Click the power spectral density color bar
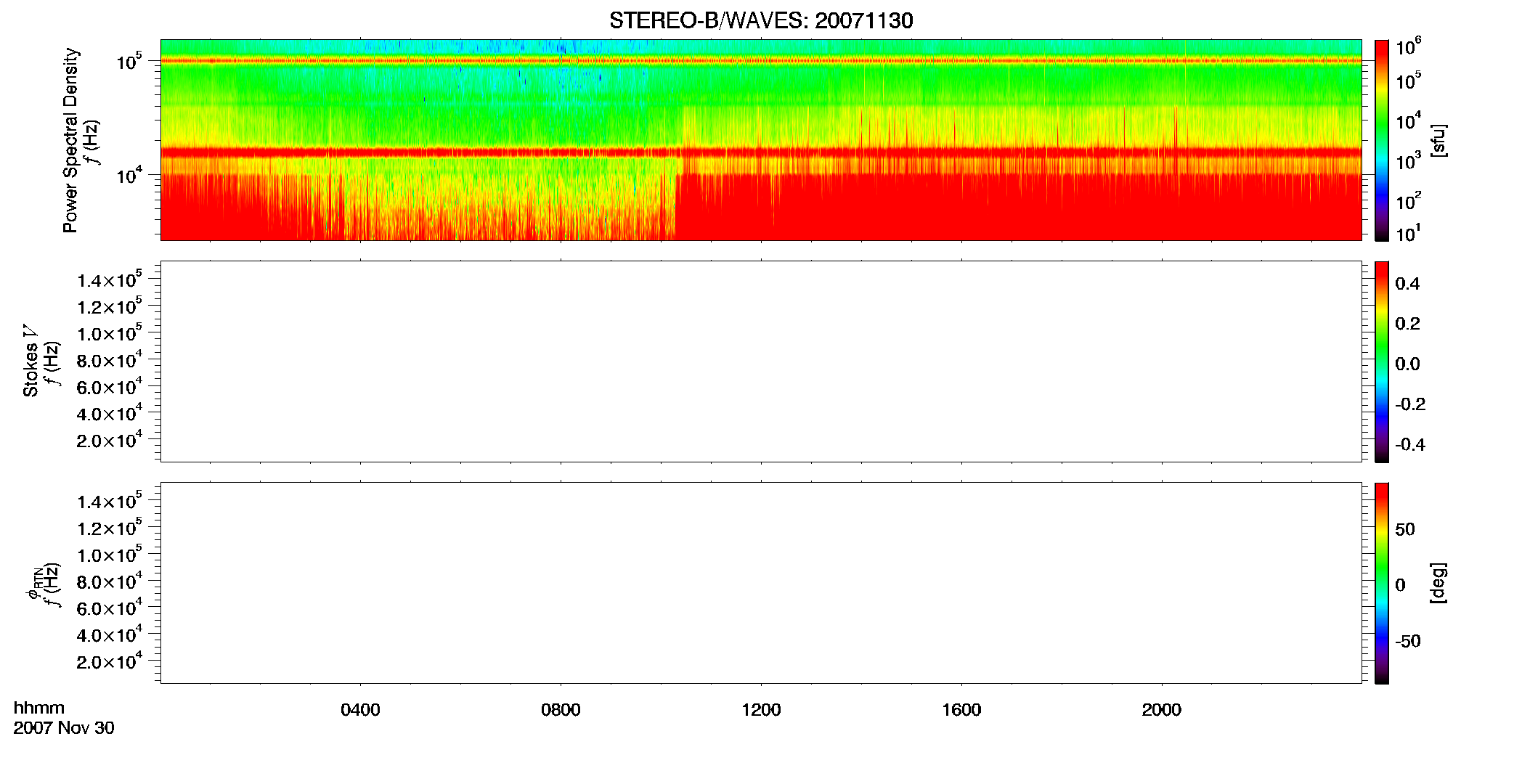Screen dimensions: 1522x784 click(x=1382, y=140)
